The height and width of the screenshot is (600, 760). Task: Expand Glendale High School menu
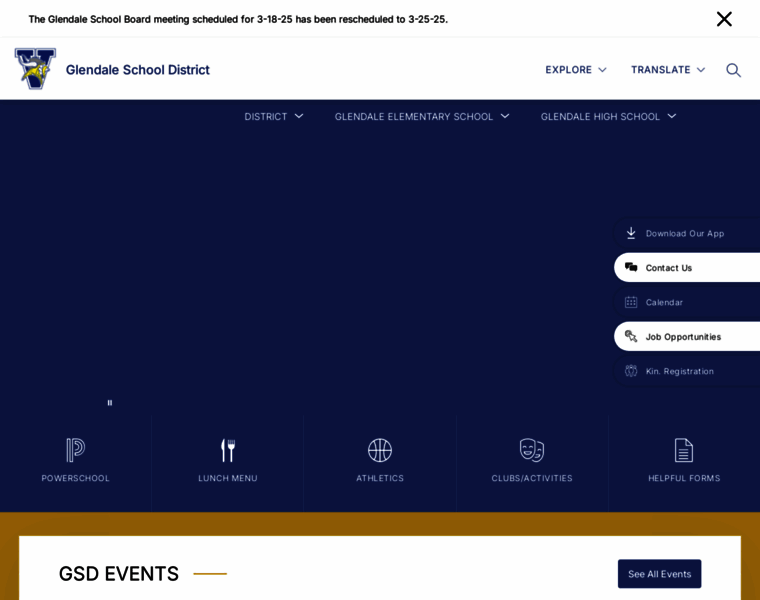[608, 116]
